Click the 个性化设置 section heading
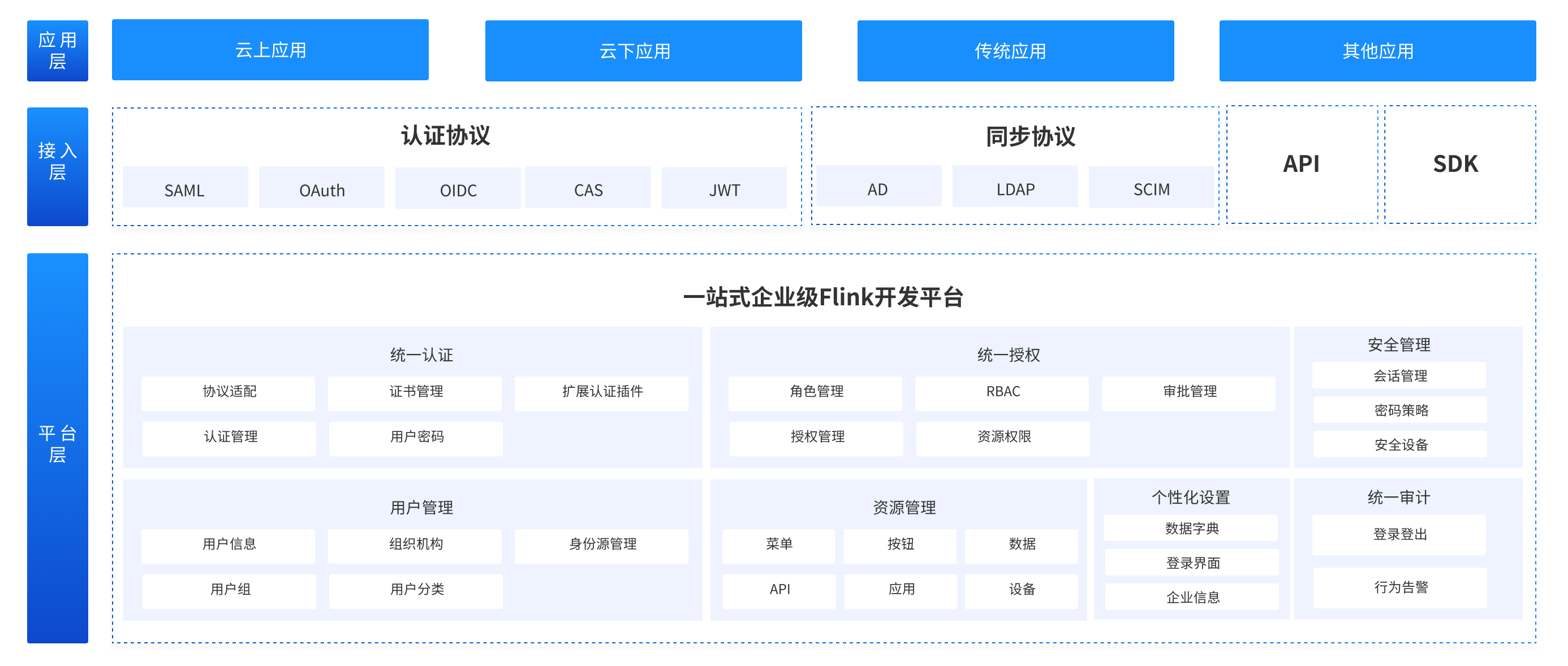The image size is (1568, 666). (1191, 498)
